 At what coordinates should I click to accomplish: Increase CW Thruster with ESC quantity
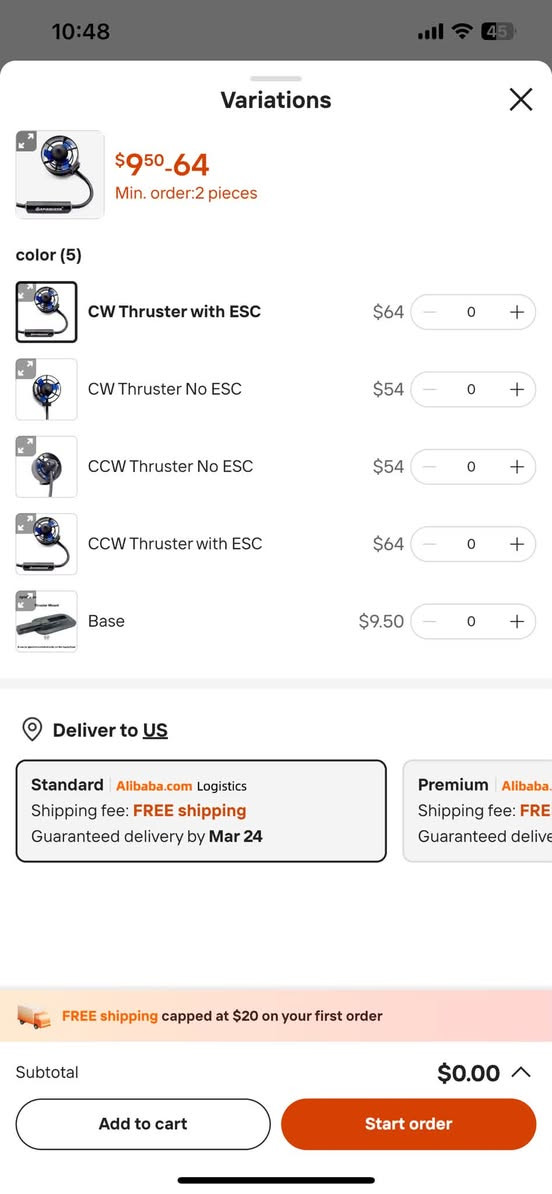516,312
